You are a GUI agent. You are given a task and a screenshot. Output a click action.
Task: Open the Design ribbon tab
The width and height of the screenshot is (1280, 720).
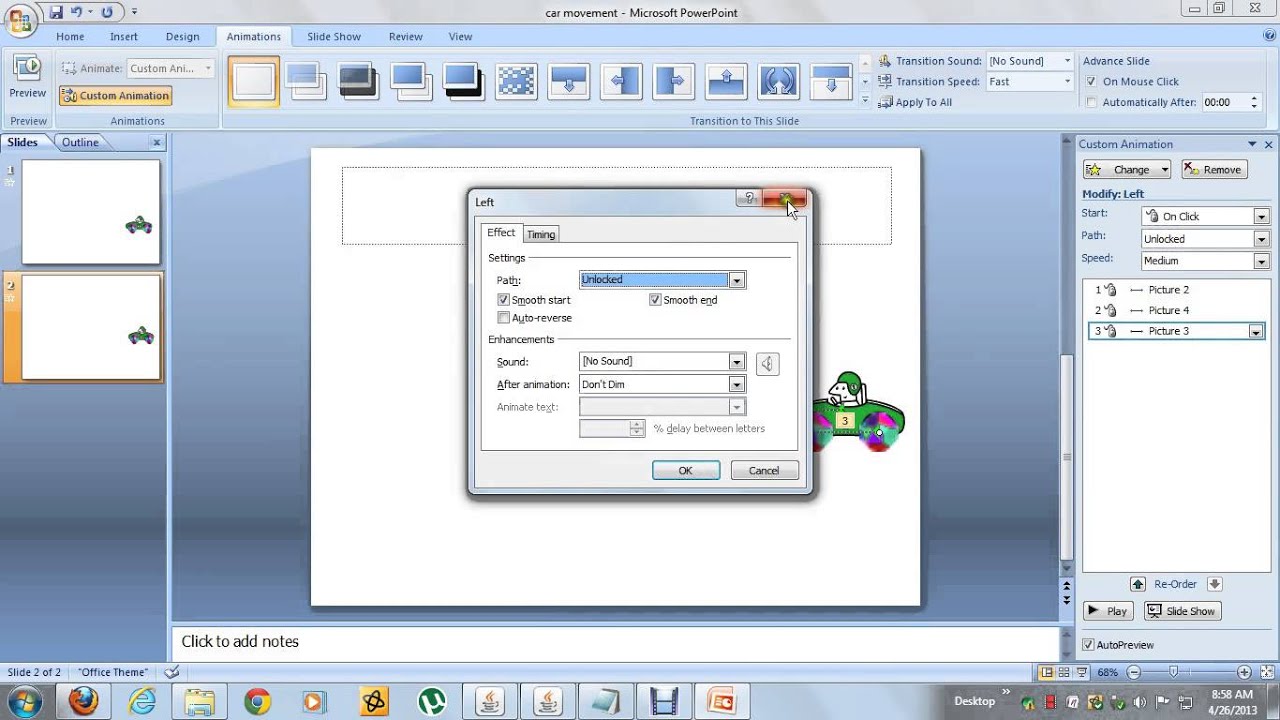183,36
